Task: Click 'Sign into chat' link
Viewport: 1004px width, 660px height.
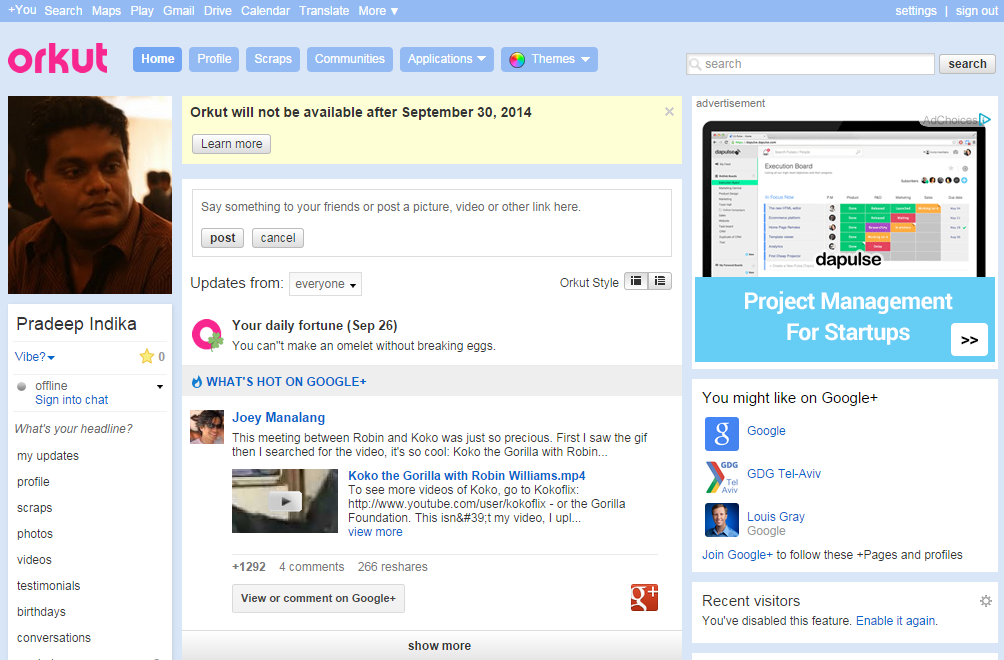Action: point(72,400)
